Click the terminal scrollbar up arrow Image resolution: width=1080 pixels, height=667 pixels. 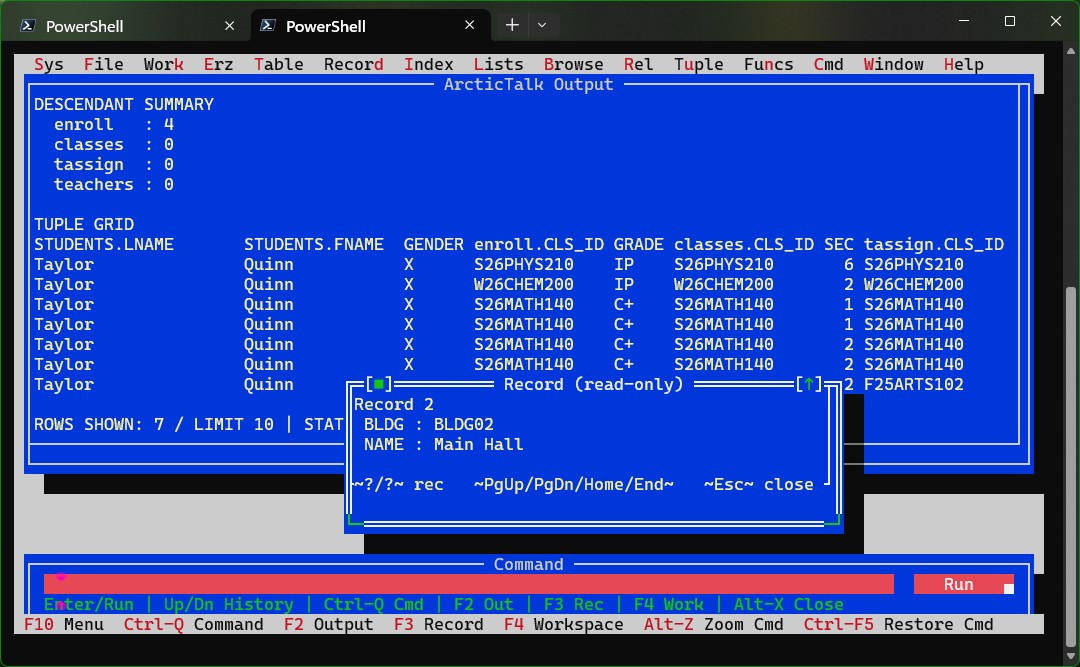click(1070, 51)
